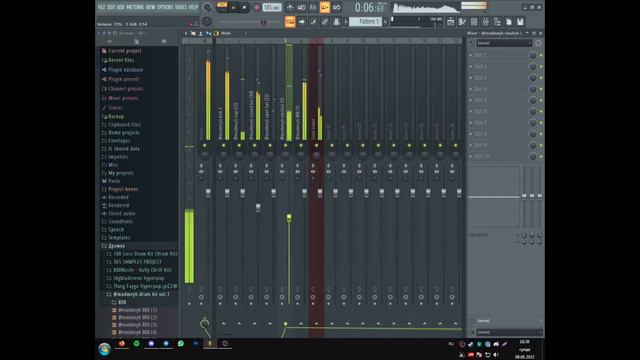640x360 pixels.
Task: Mute the kick mixer track LED
Action: (223, 146)
